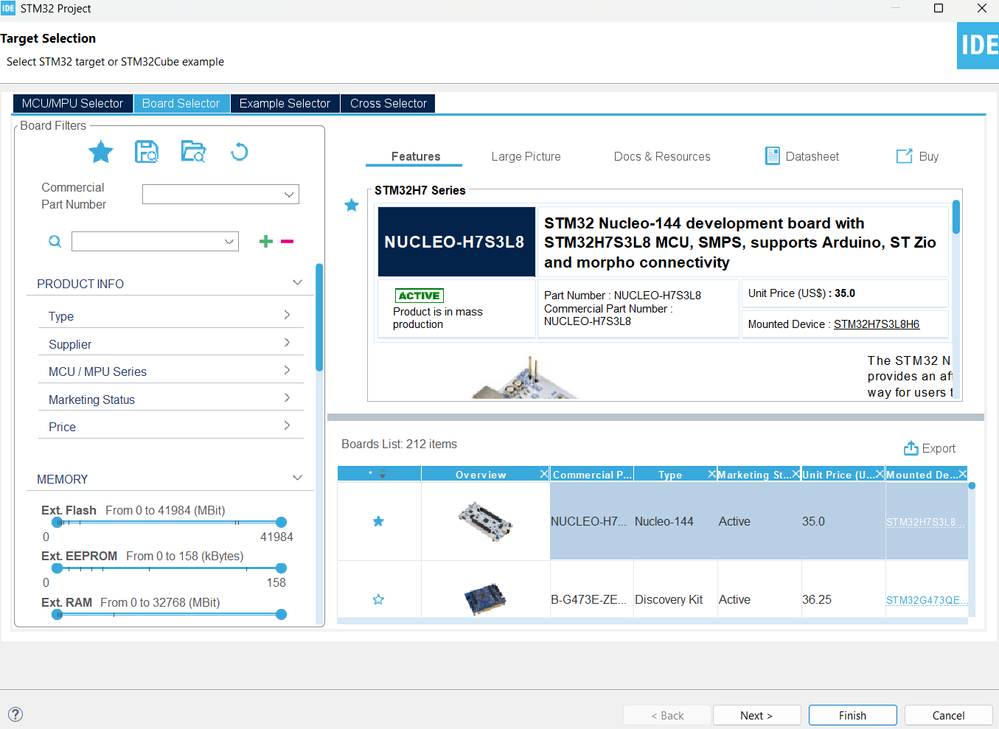The image size is (999, 729).
Task: Click the Finish button
Action: [x=852, y=716]
